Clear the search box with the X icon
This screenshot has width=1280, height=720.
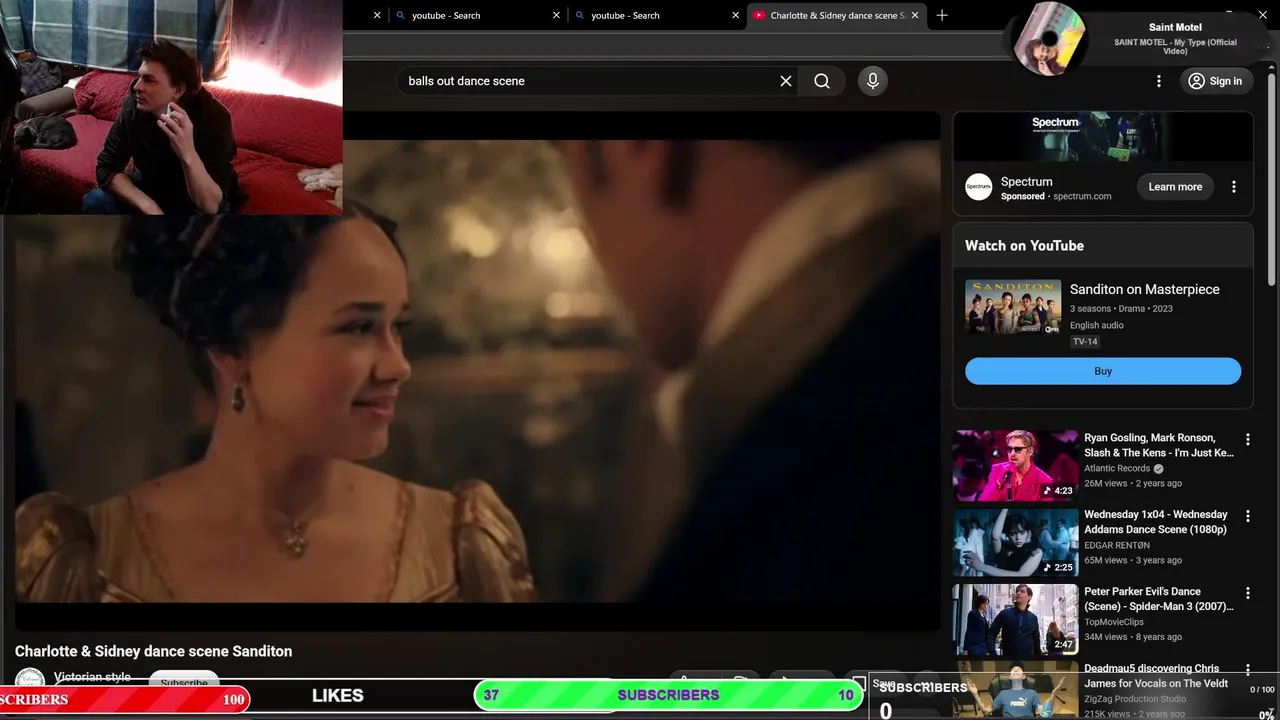786,81
